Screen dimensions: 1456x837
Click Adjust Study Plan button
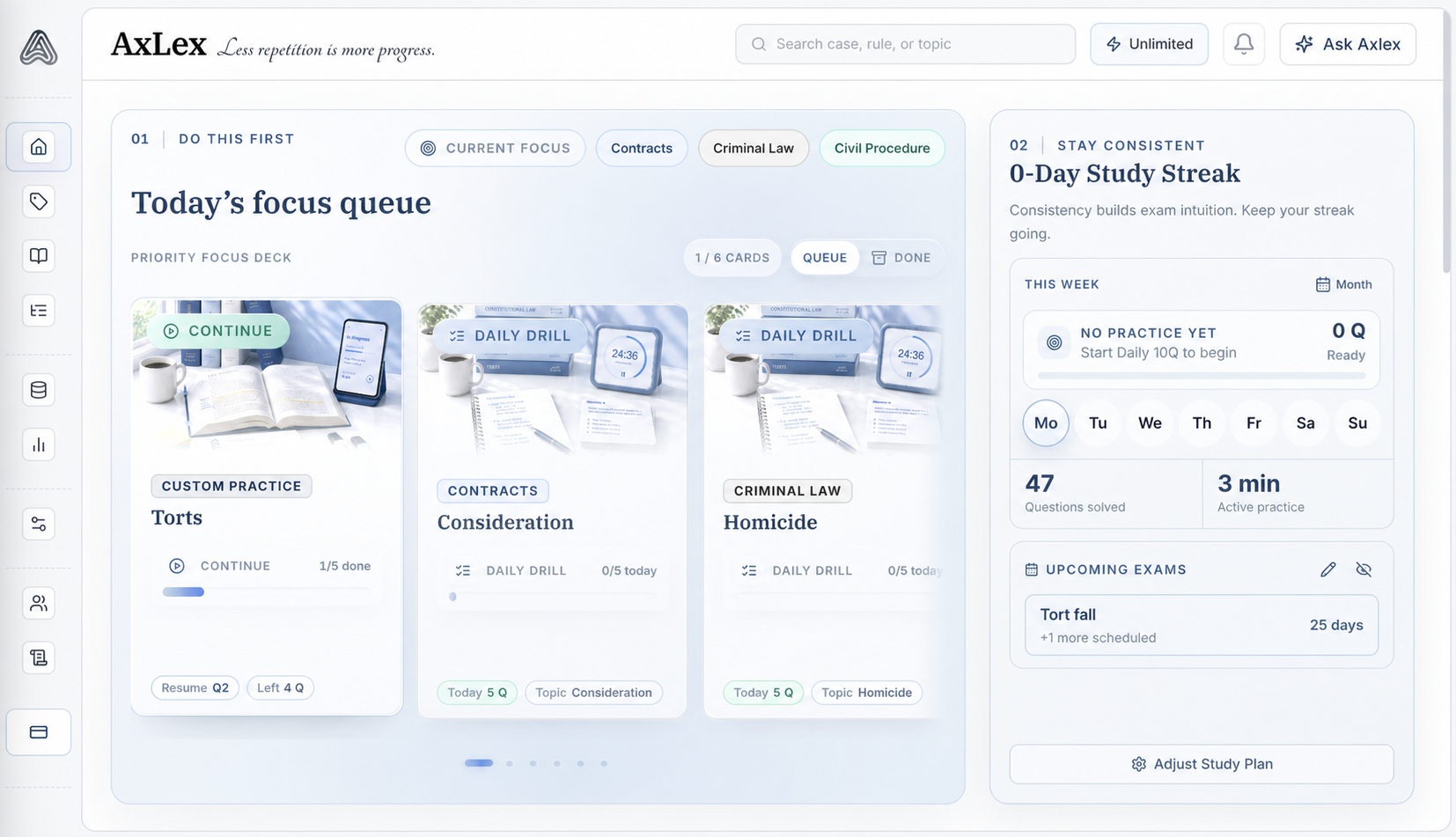1202,764
